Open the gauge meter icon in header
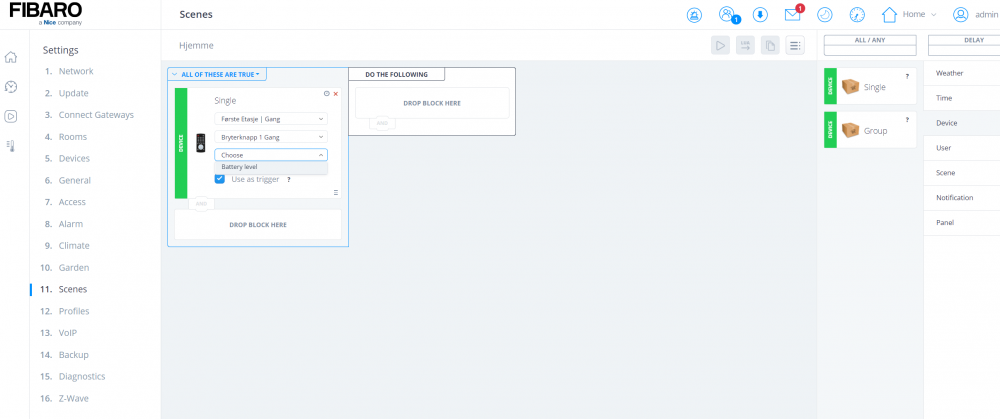The image size is (1000, 419). 856,15
